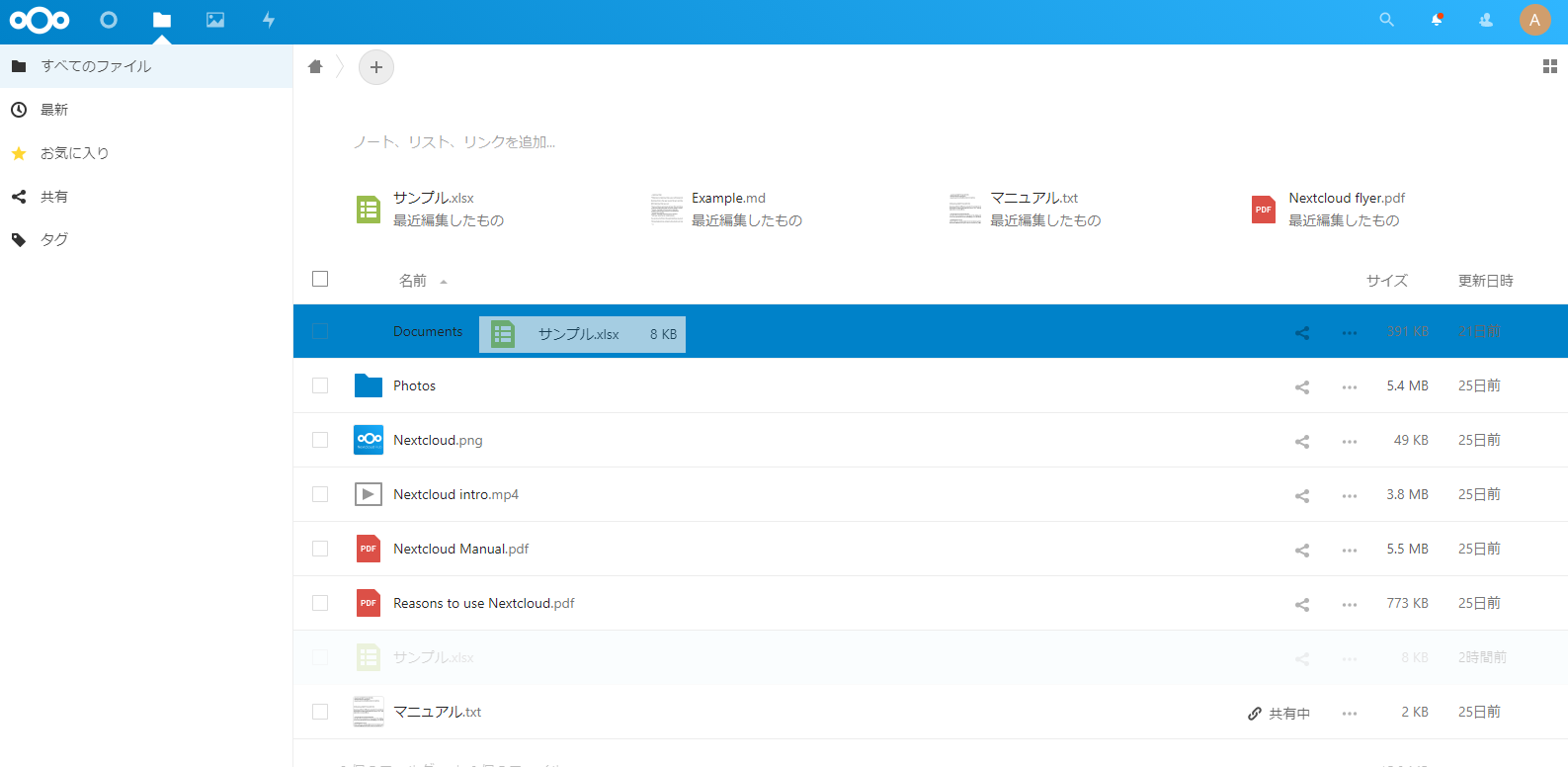Open the Photos folder name

(414, 385)
